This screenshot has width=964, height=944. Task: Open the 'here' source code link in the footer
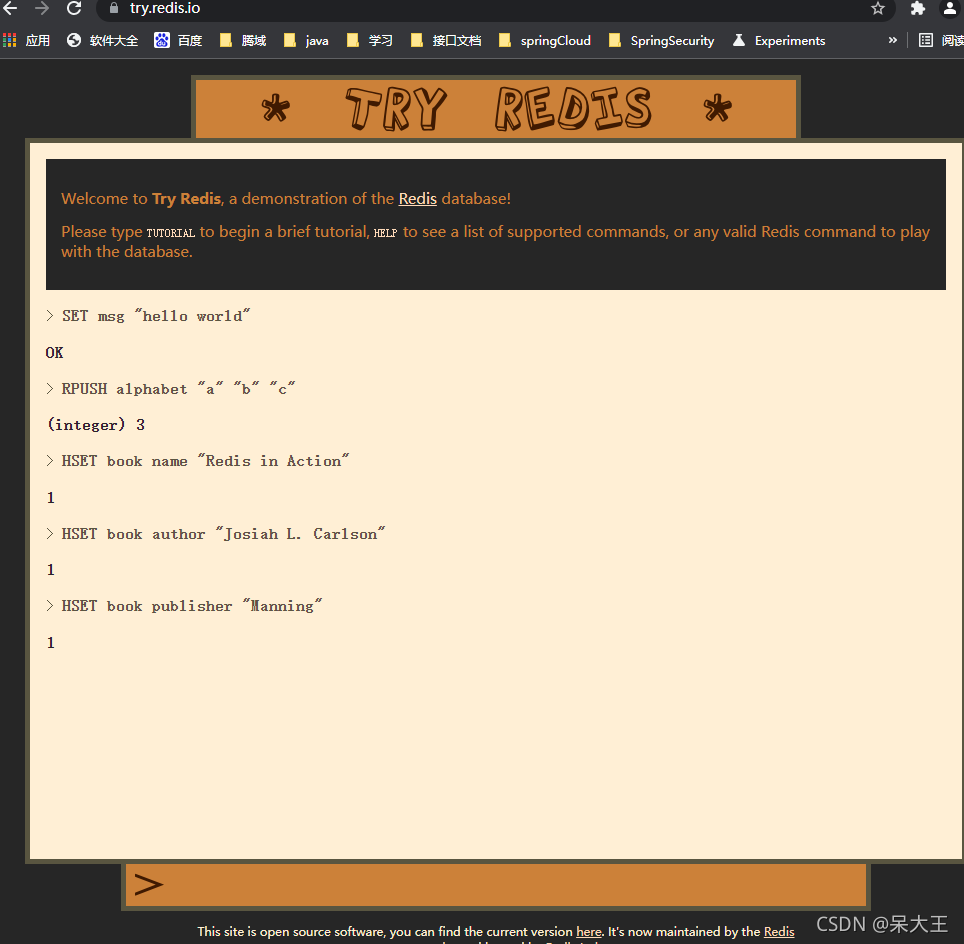(x=588, y=932)
